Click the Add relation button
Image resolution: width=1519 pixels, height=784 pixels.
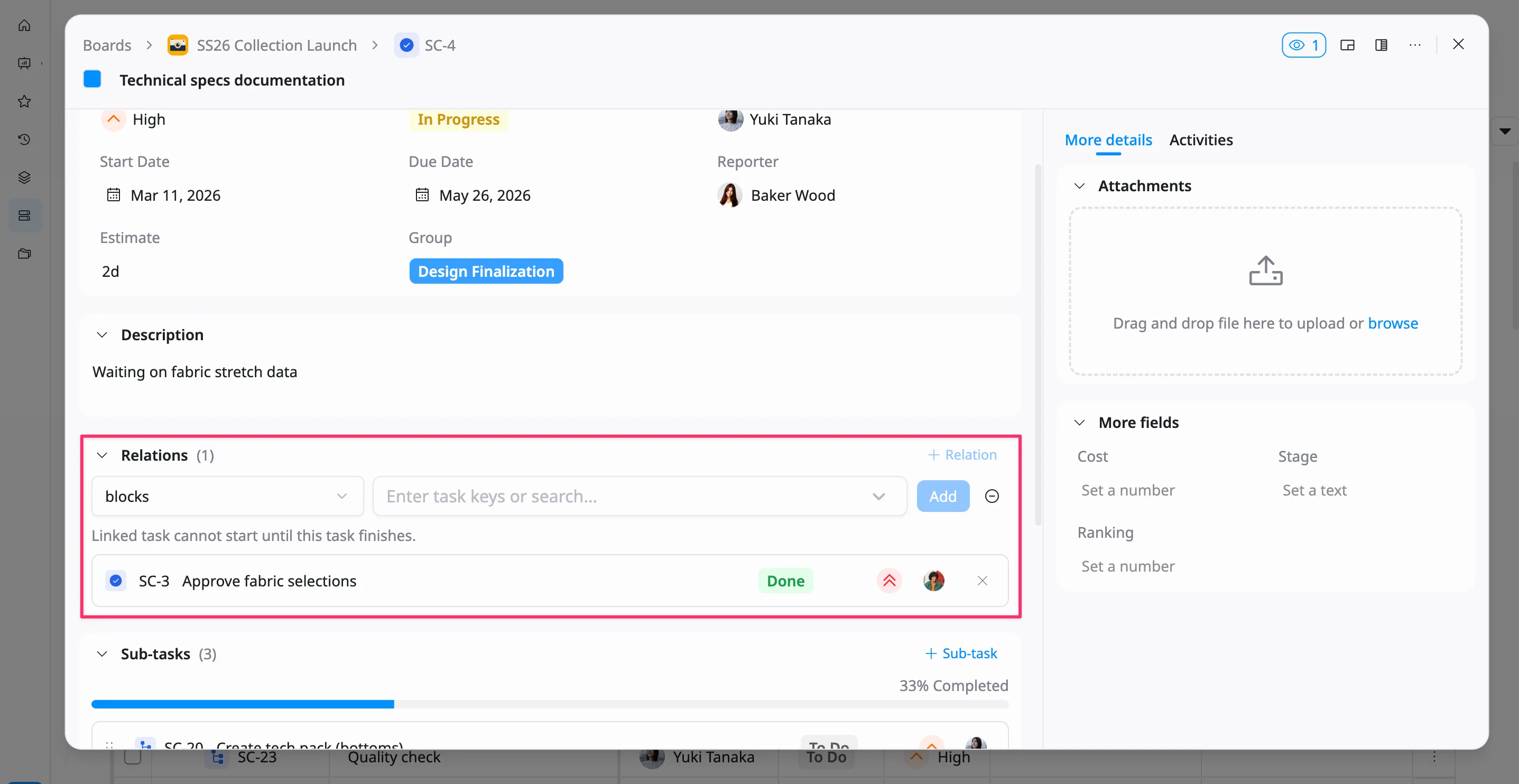coord(942,496)
